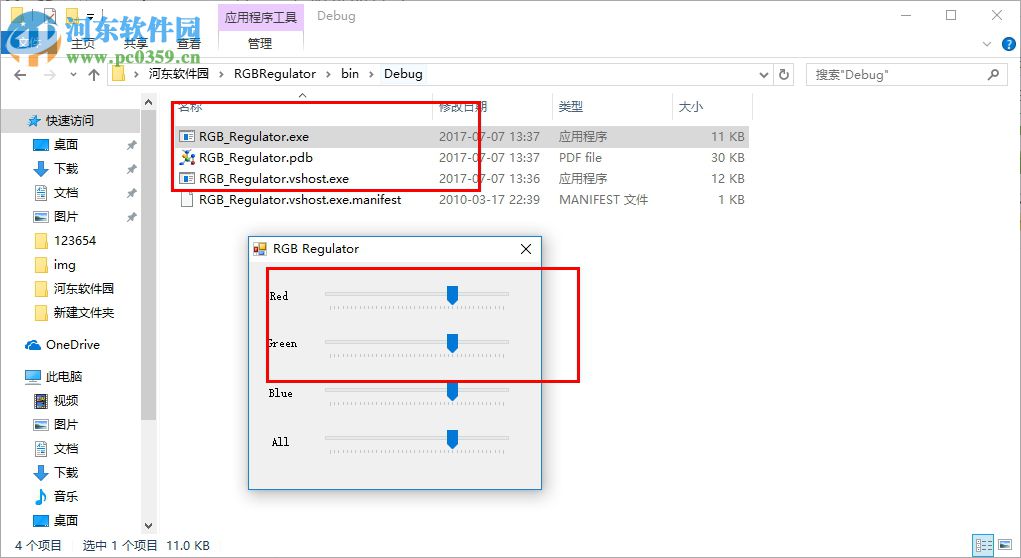This screenshot has height=558, width=1021.
Task: Open the img folder in sidebar
Action: tap(55, 265)
